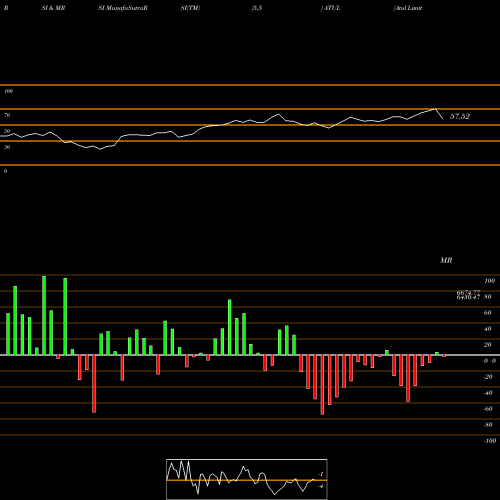This screenshot has width=500, height=500.
Task: Click the 'SI MunafaSutraR' header label
Action: click(x=123, y=8)
